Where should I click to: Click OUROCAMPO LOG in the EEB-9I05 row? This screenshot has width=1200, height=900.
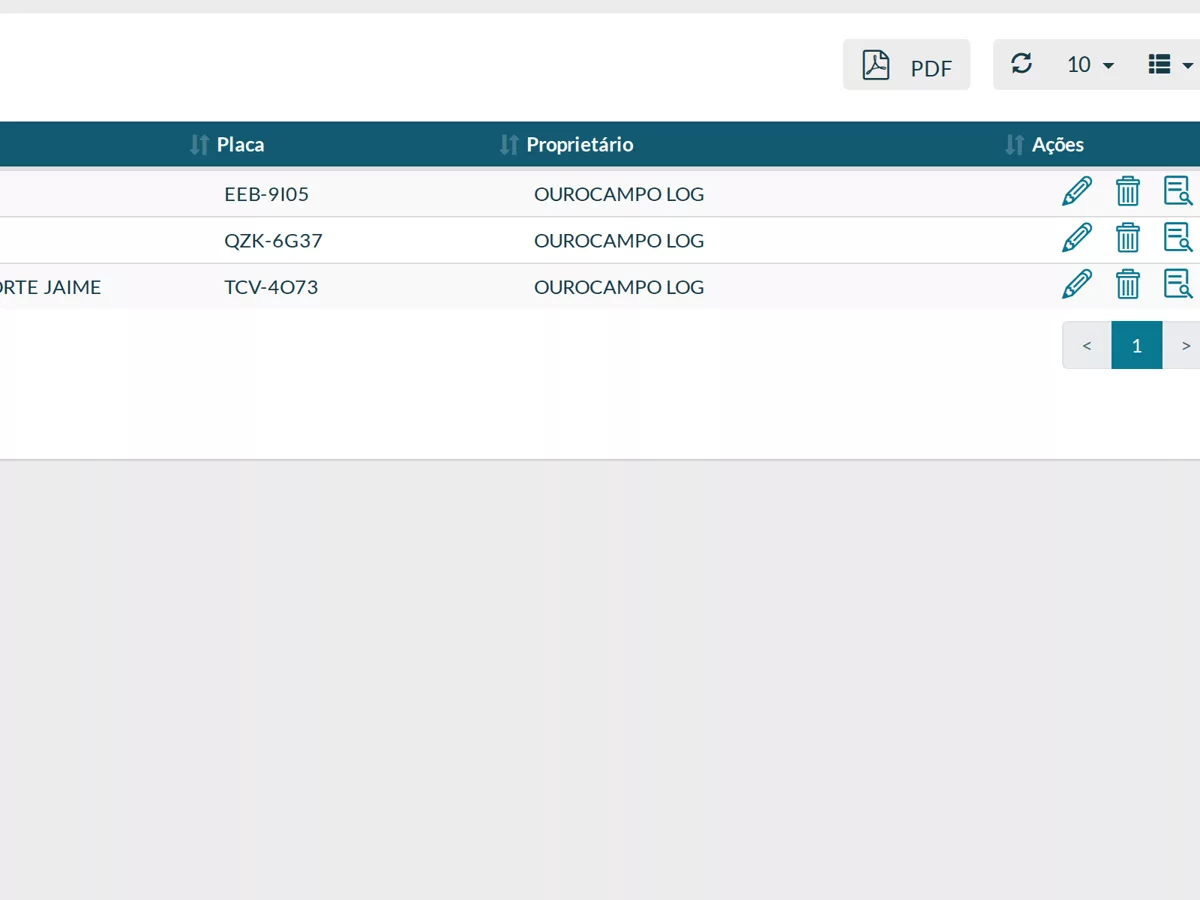[x=619, y=194]
